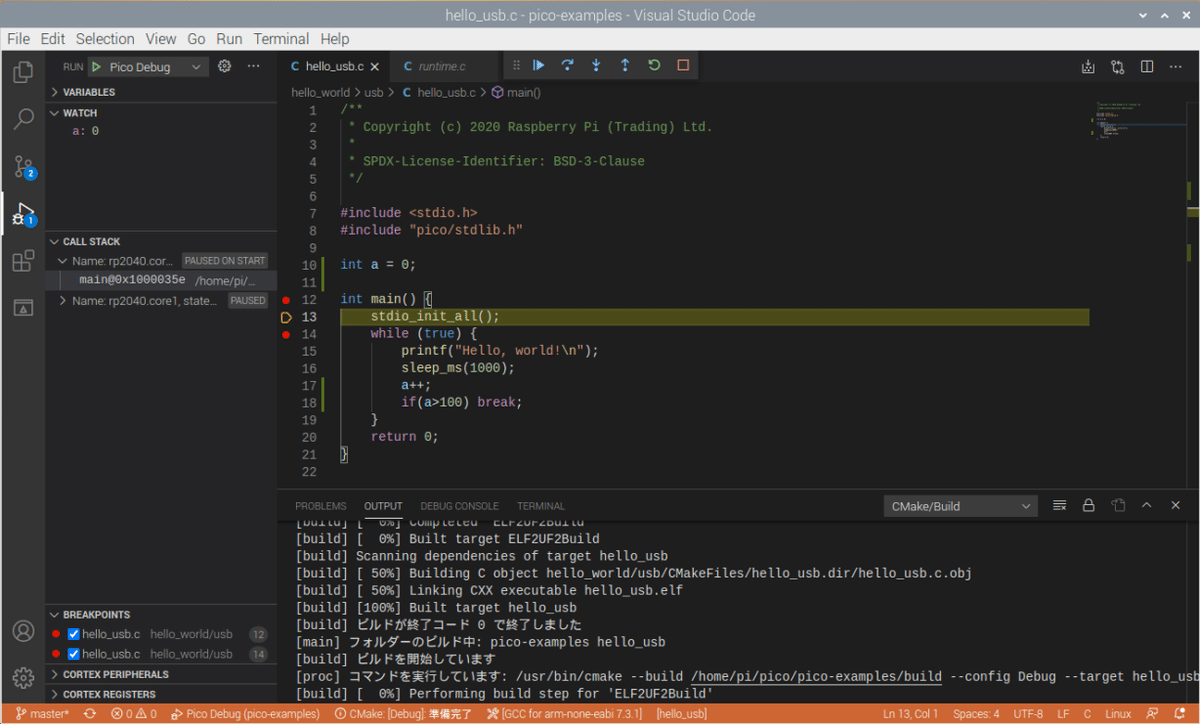This screenshot has width=1200, height=724.
Task: Select Pico Debug configuration dropdown
Action: point(146,67)
